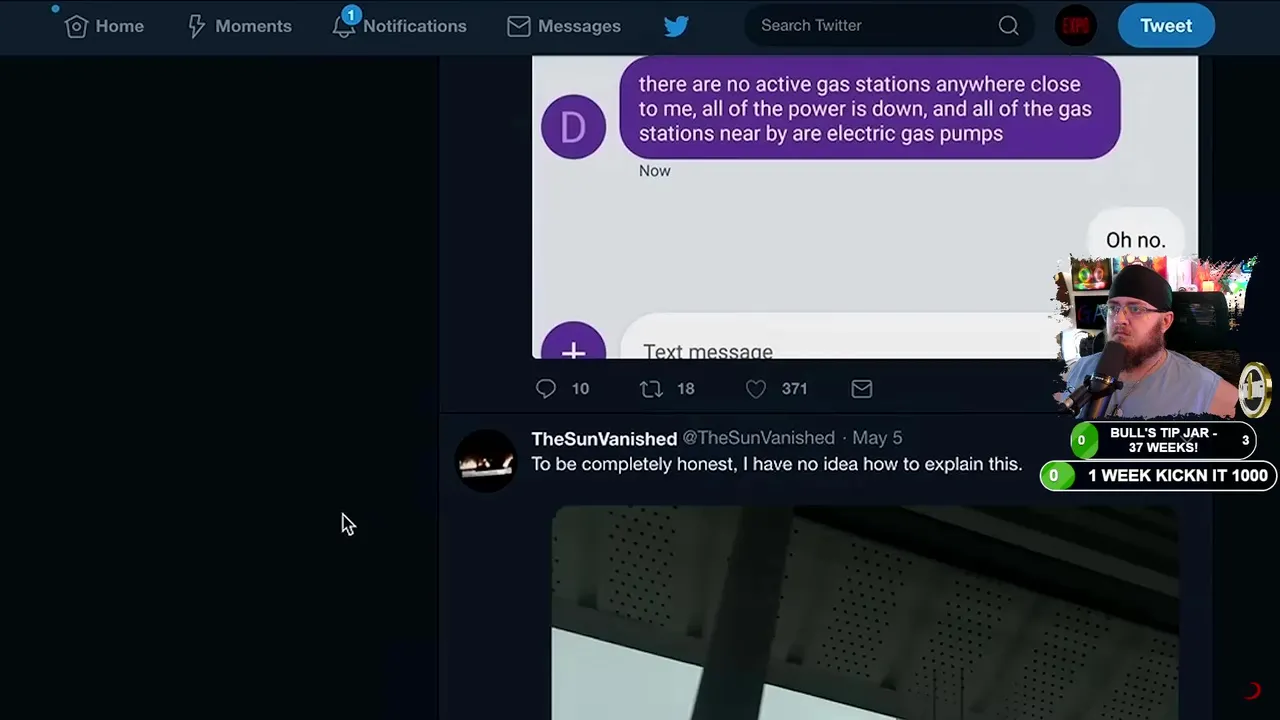This screenshot has width=1280, height=720.
Task: Open the Messages tab
Action: click(564, 26)
